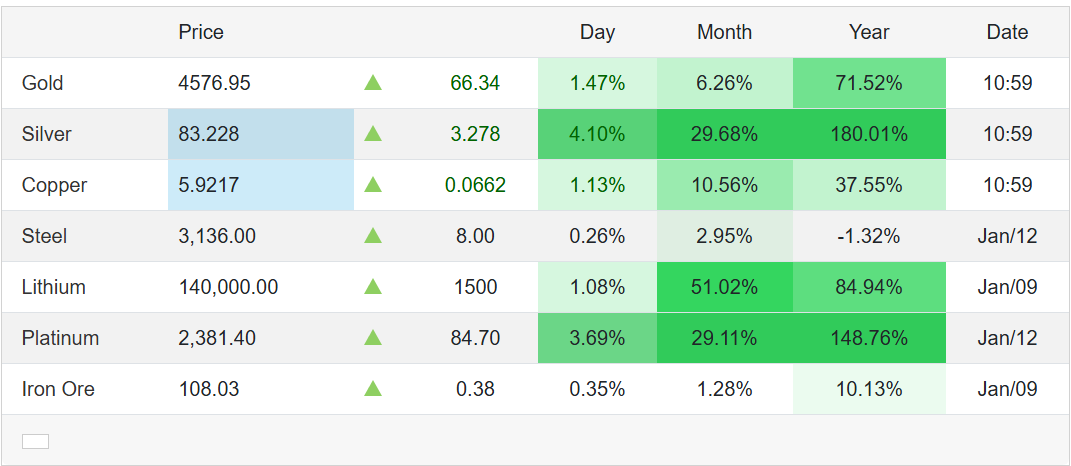
Task: Sort by the Day column header
Action: click(x=597, y=32)
